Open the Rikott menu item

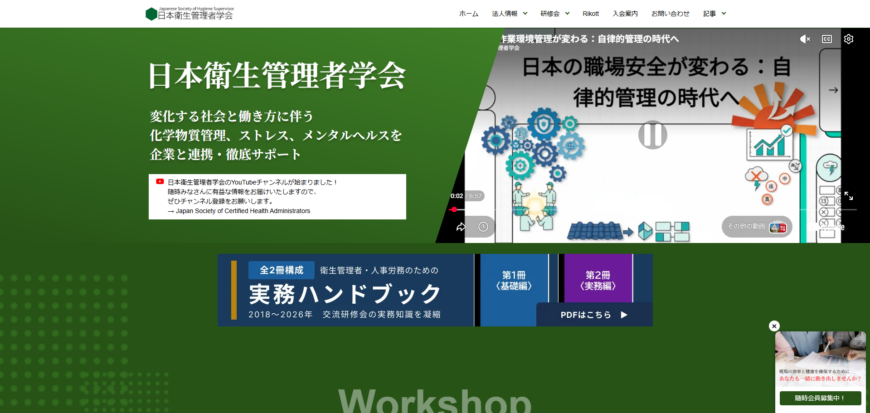click(x=591, y=14)
